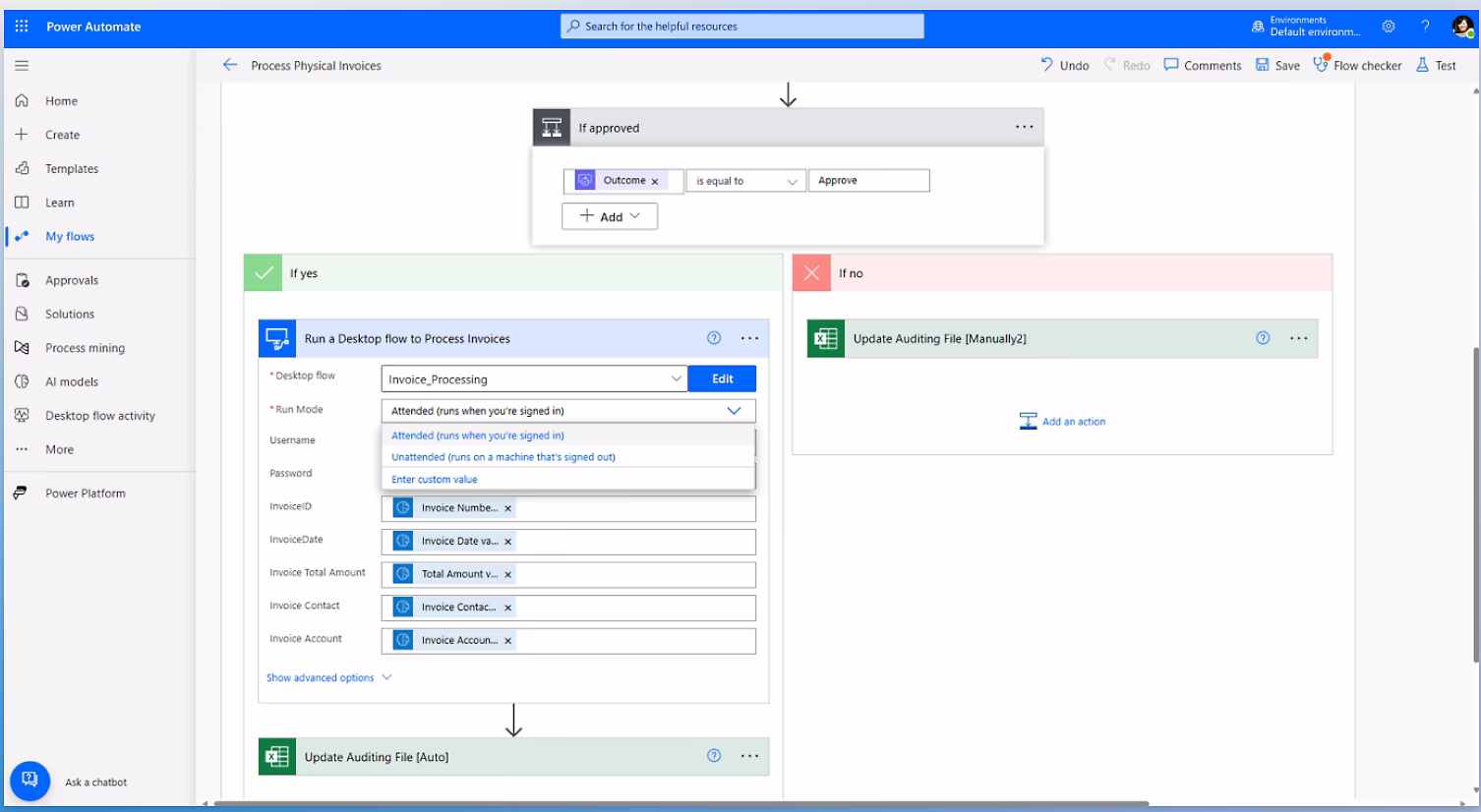Click the Edit desktop flow button
The image size is (1481, 812).
point(722,378)
